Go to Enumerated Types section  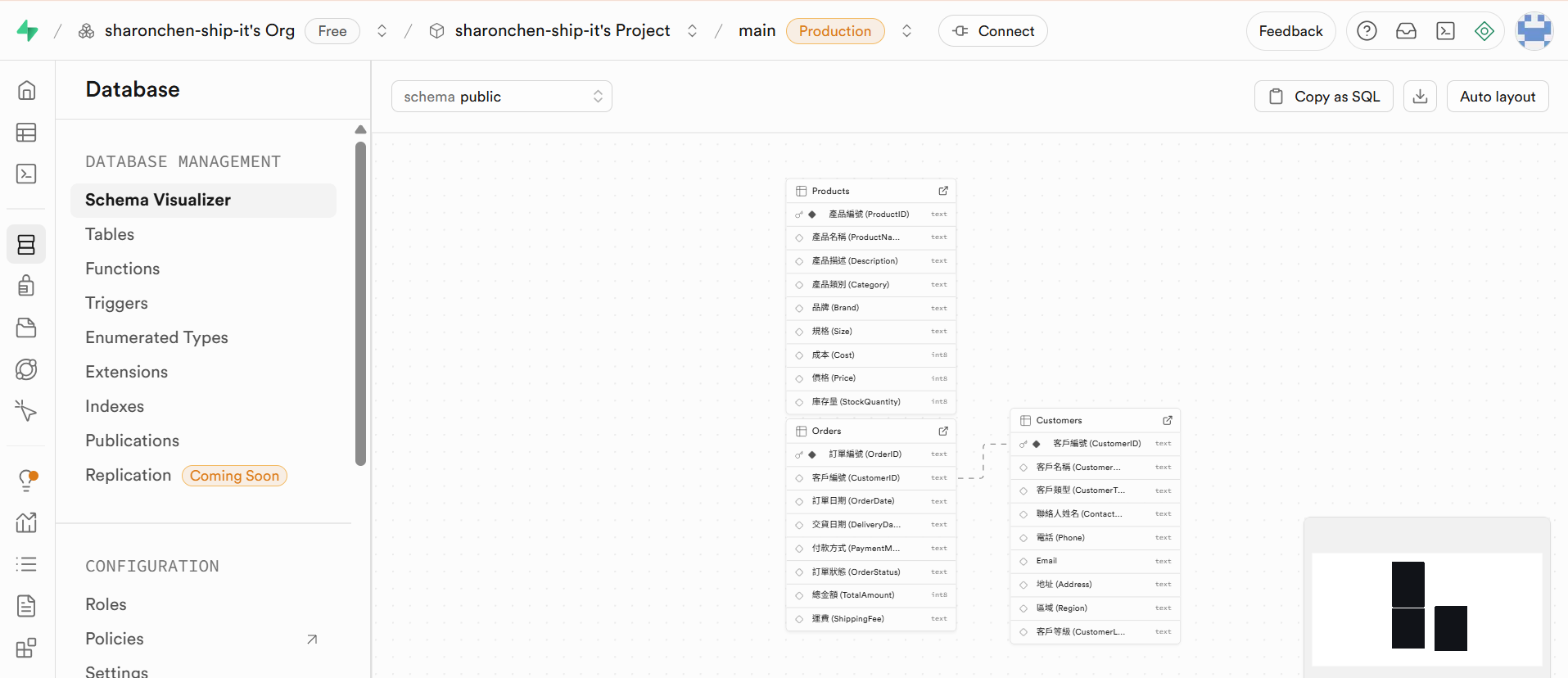[x=156, y=337]
